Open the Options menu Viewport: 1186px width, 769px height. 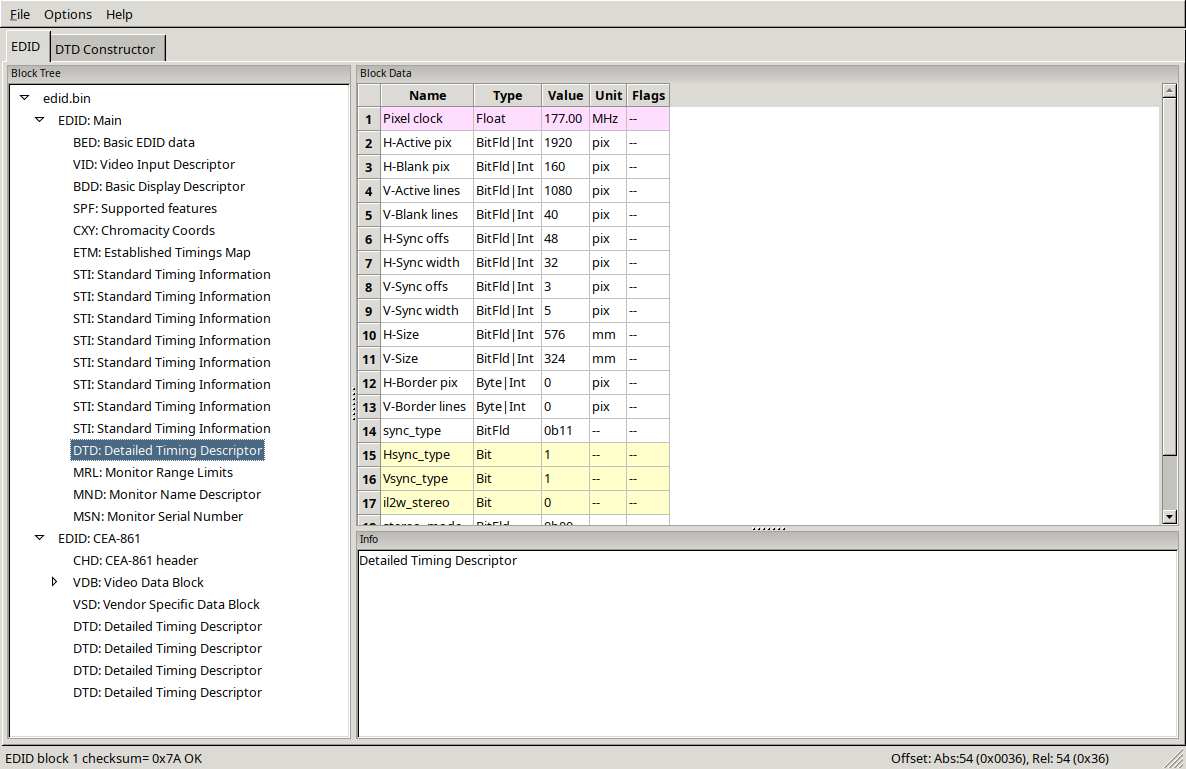tap(67, 14)
